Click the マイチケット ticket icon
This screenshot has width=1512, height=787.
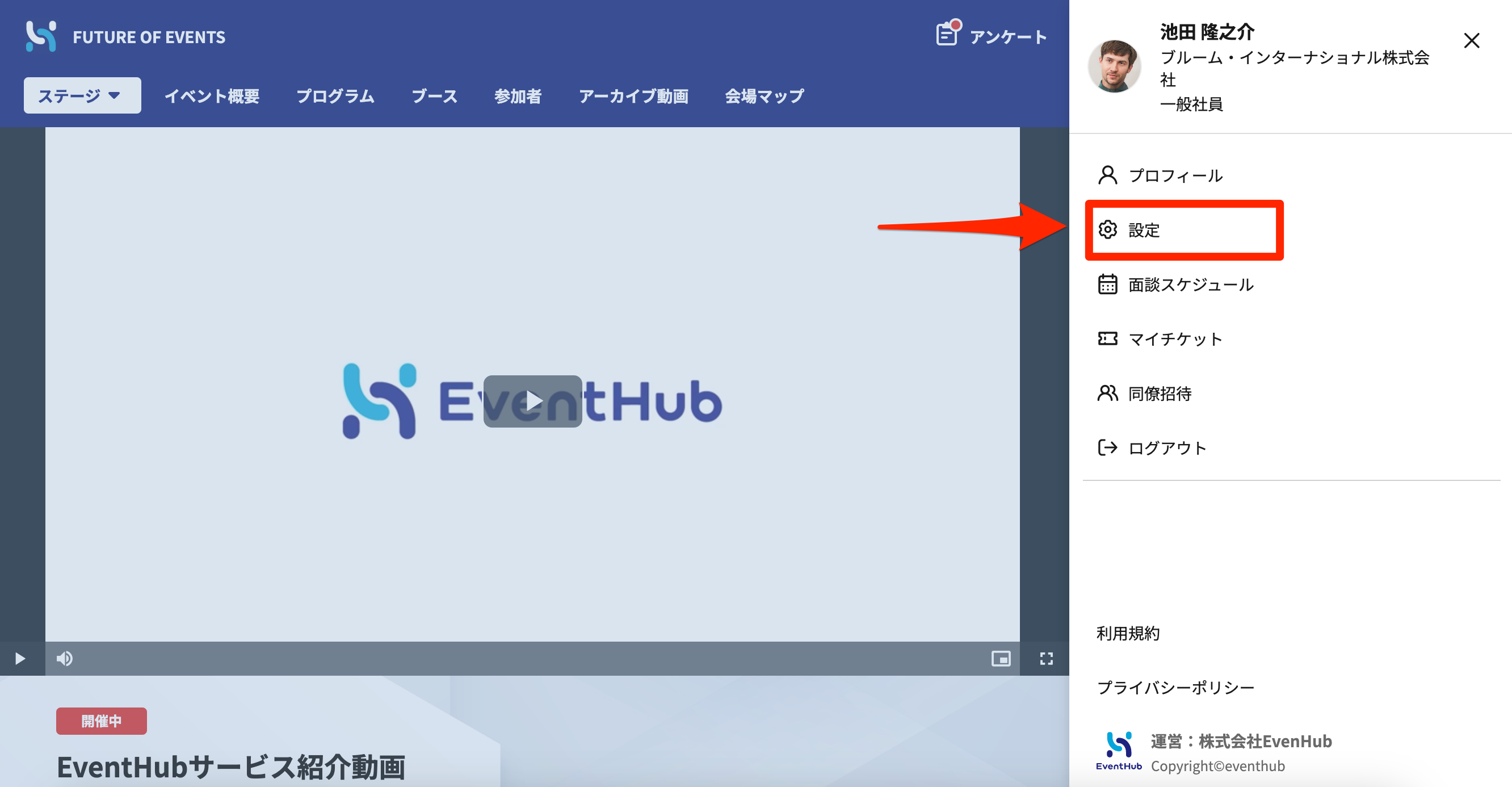point(1107,339)
